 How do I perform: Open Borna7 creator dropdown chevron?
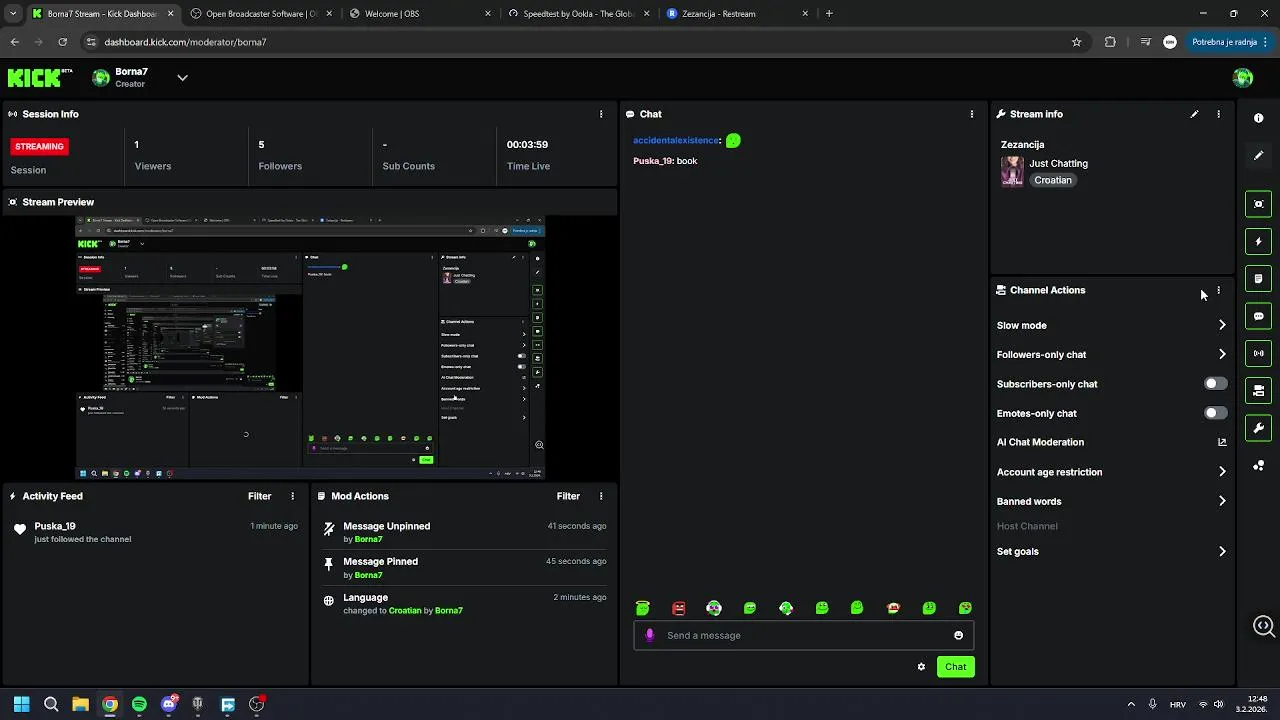[182, 78]
